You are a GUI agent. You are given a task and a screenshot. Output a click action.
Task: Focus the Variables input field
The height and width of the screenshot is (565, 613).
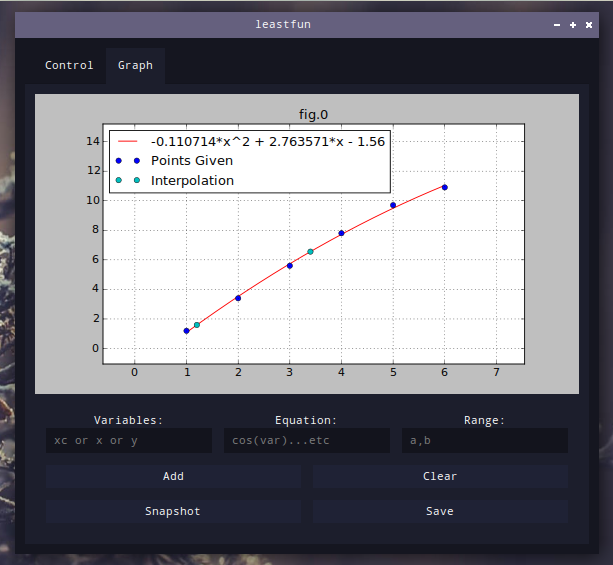(129, 441)
